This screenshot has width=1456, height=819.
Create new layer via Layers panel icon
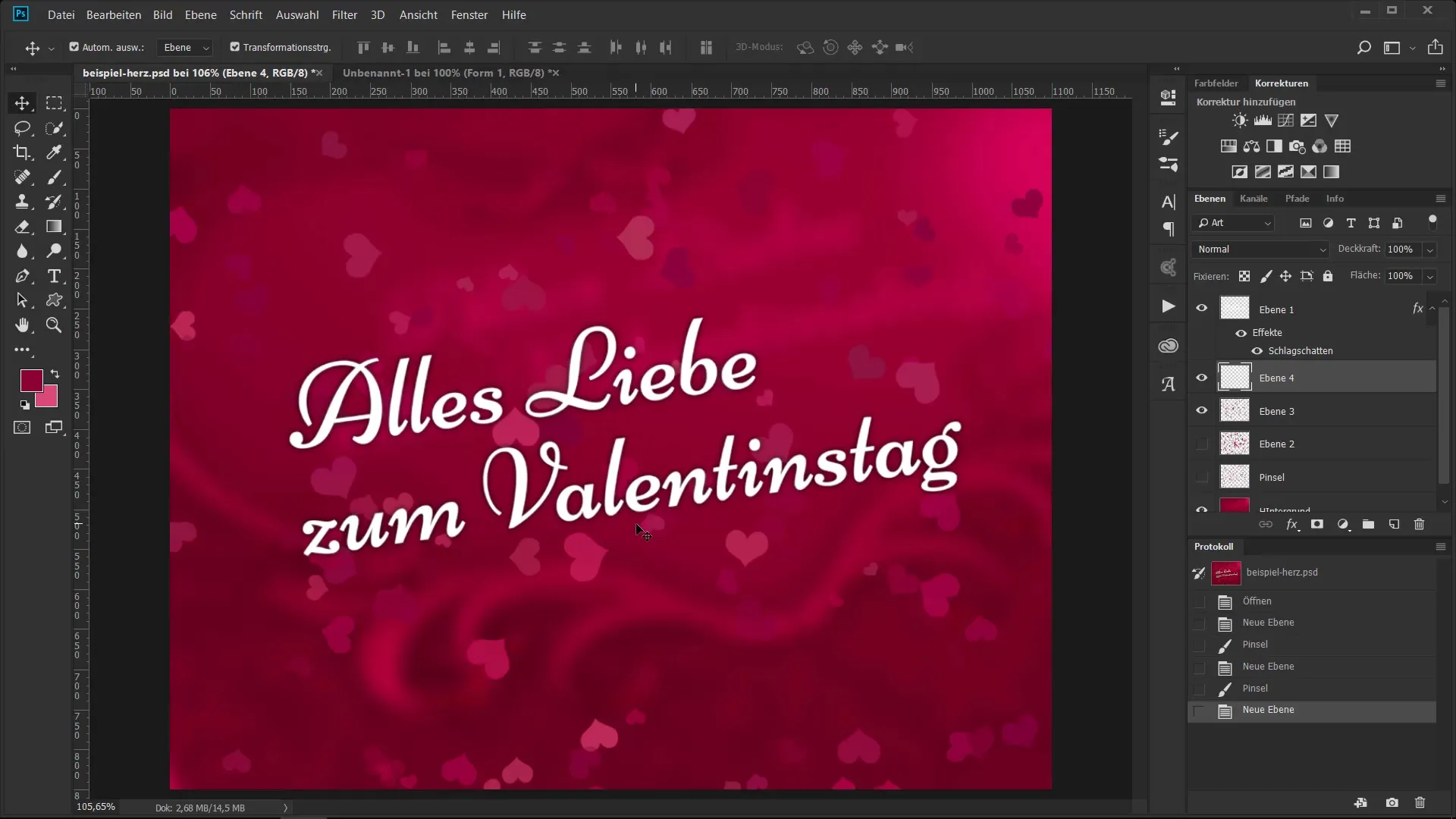coord(1394,524)
